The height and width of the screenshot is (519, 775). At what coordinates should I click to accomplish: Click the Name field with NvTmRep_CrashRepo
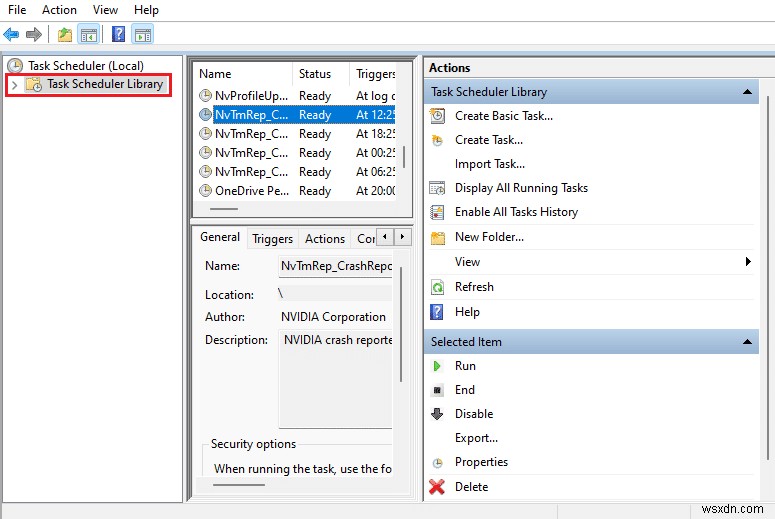click(336, 266)
